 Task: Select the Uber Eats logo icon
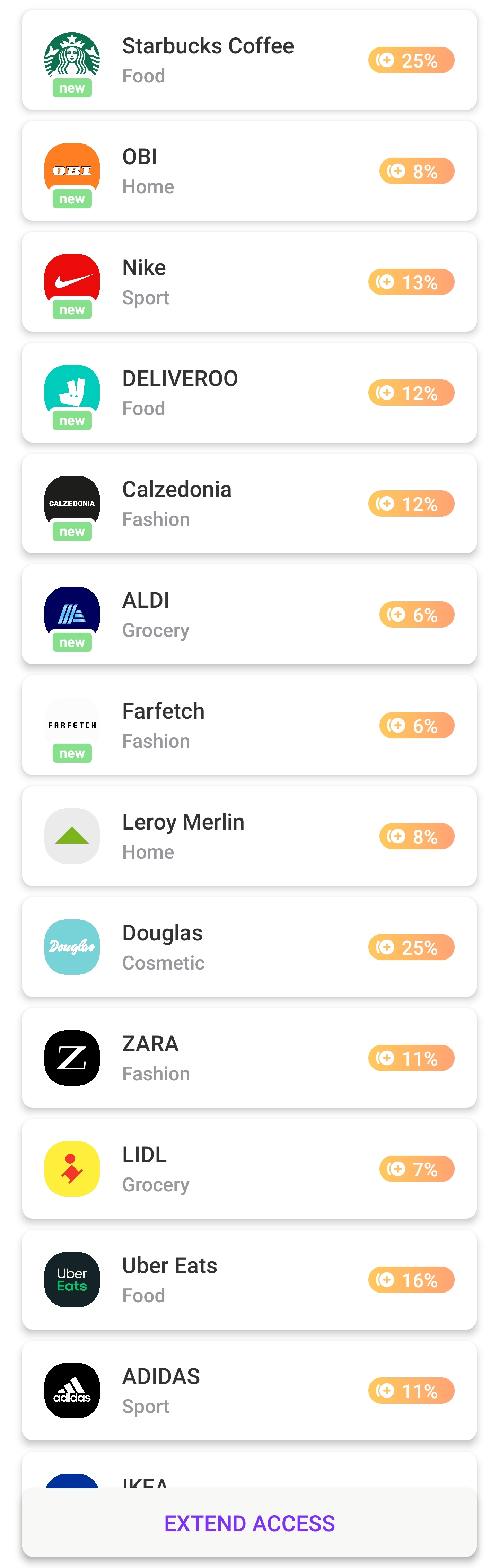click(x=72, y=1279)
